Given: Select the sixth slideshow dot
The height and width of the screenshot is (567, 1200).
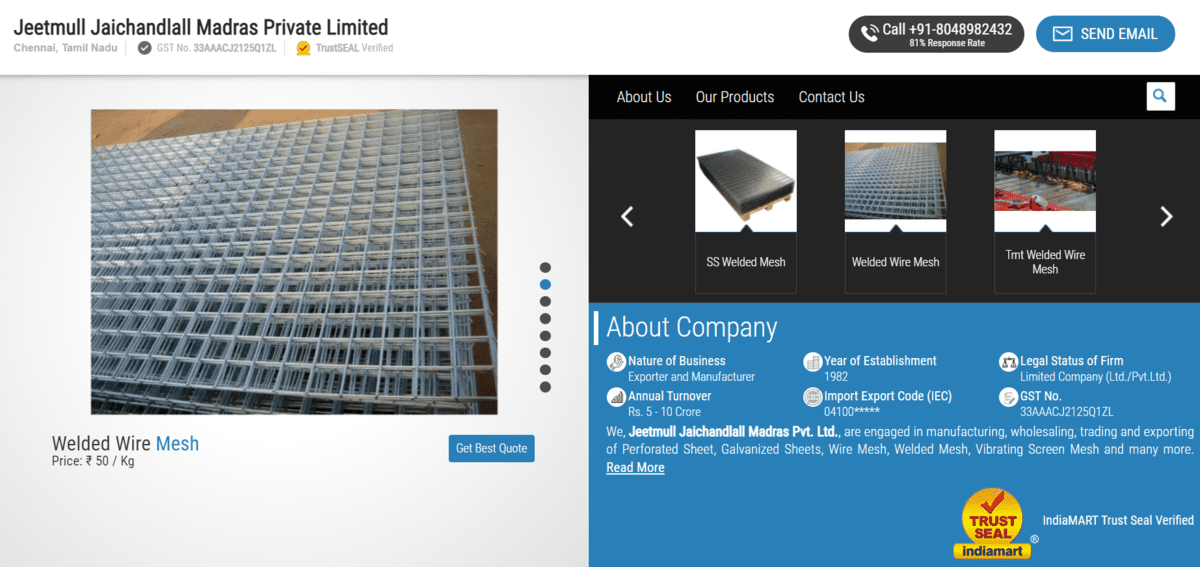Looking at the screenshot, I should 545,352.
